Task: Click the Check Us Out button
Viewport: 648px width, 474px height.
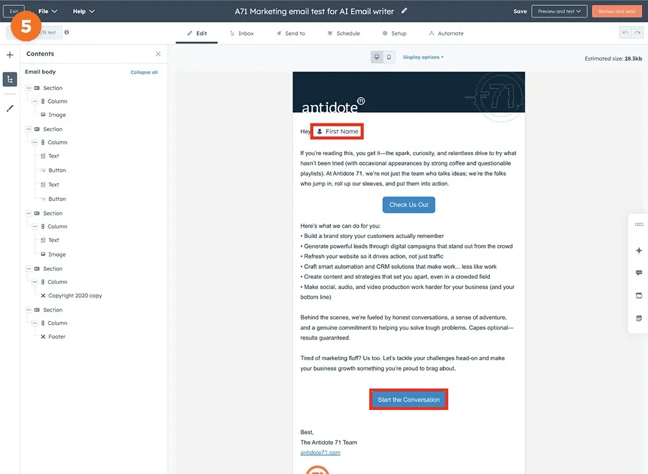Action: (x=409, y=205)
